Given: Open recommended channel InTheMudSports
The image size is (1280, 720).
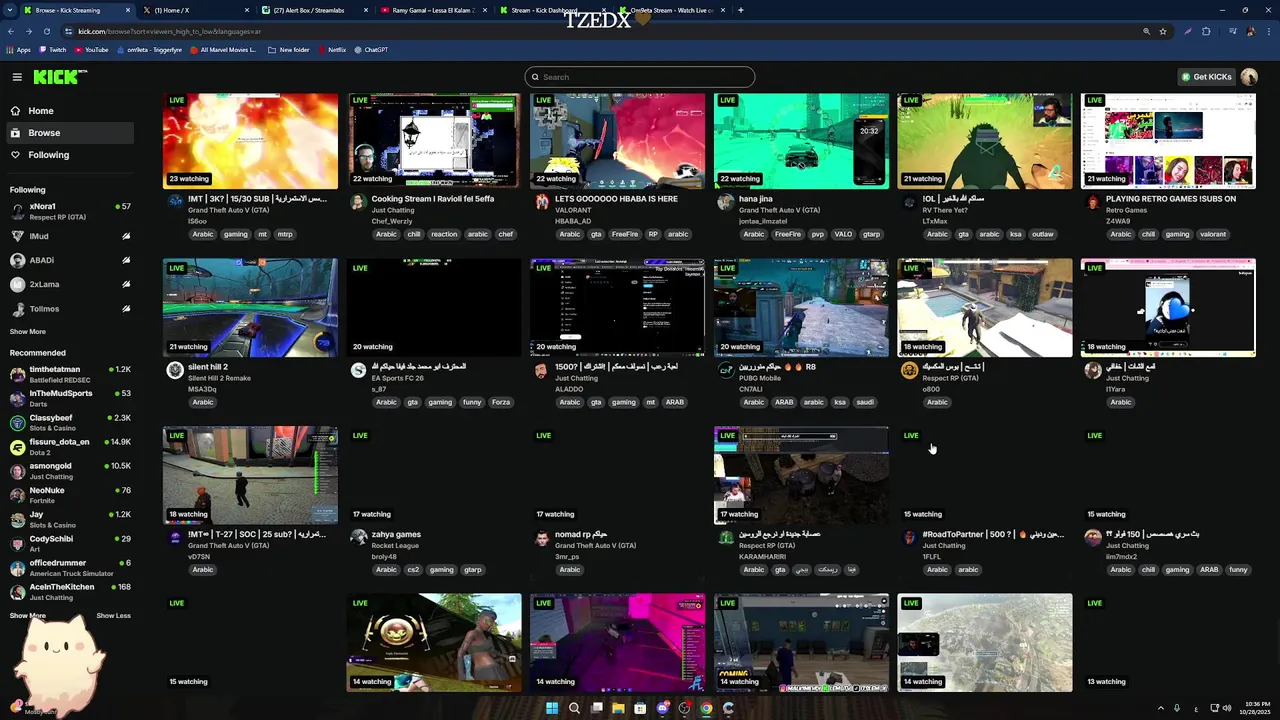Looking at the screenshot, I should [x=70, y=398].
